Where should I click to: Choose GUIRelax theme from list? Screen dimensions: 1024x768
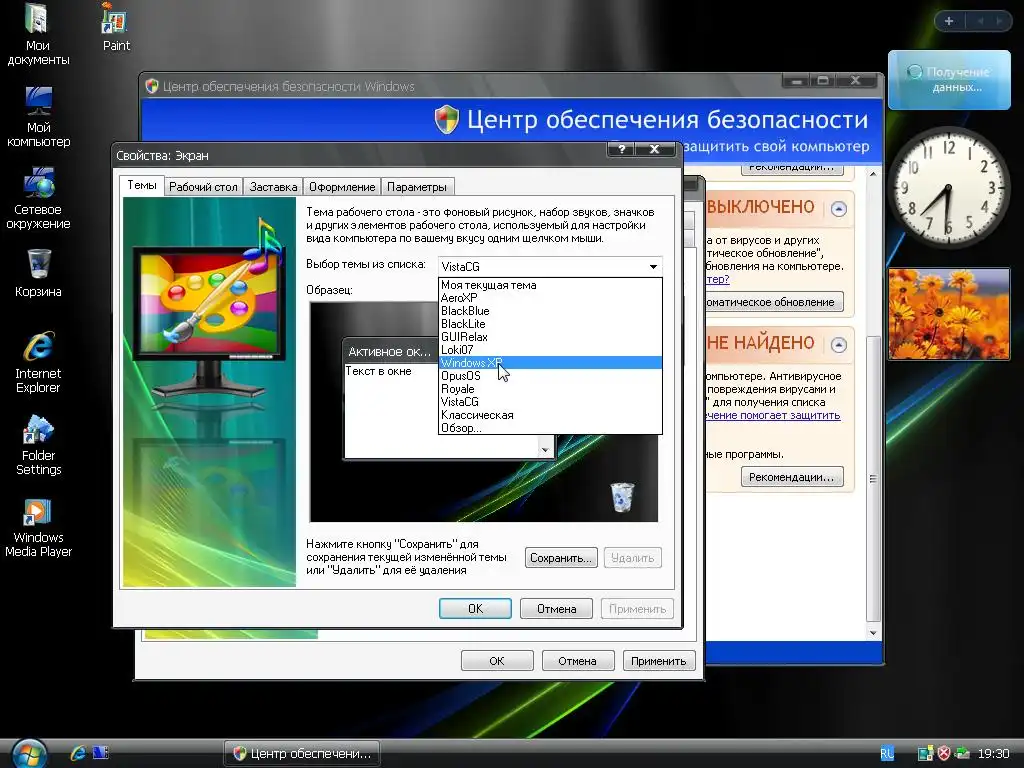pos(550,337)
